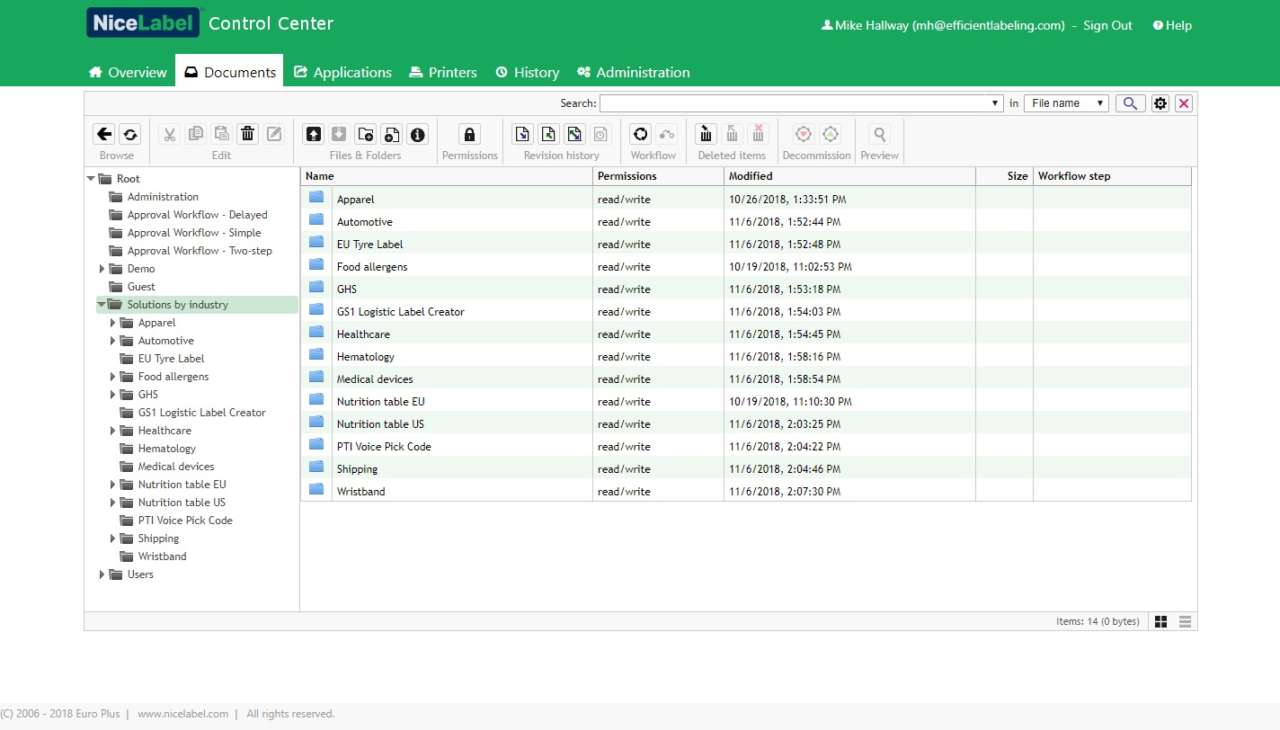Click the Back arrow in Browse group

click(104, 134)
